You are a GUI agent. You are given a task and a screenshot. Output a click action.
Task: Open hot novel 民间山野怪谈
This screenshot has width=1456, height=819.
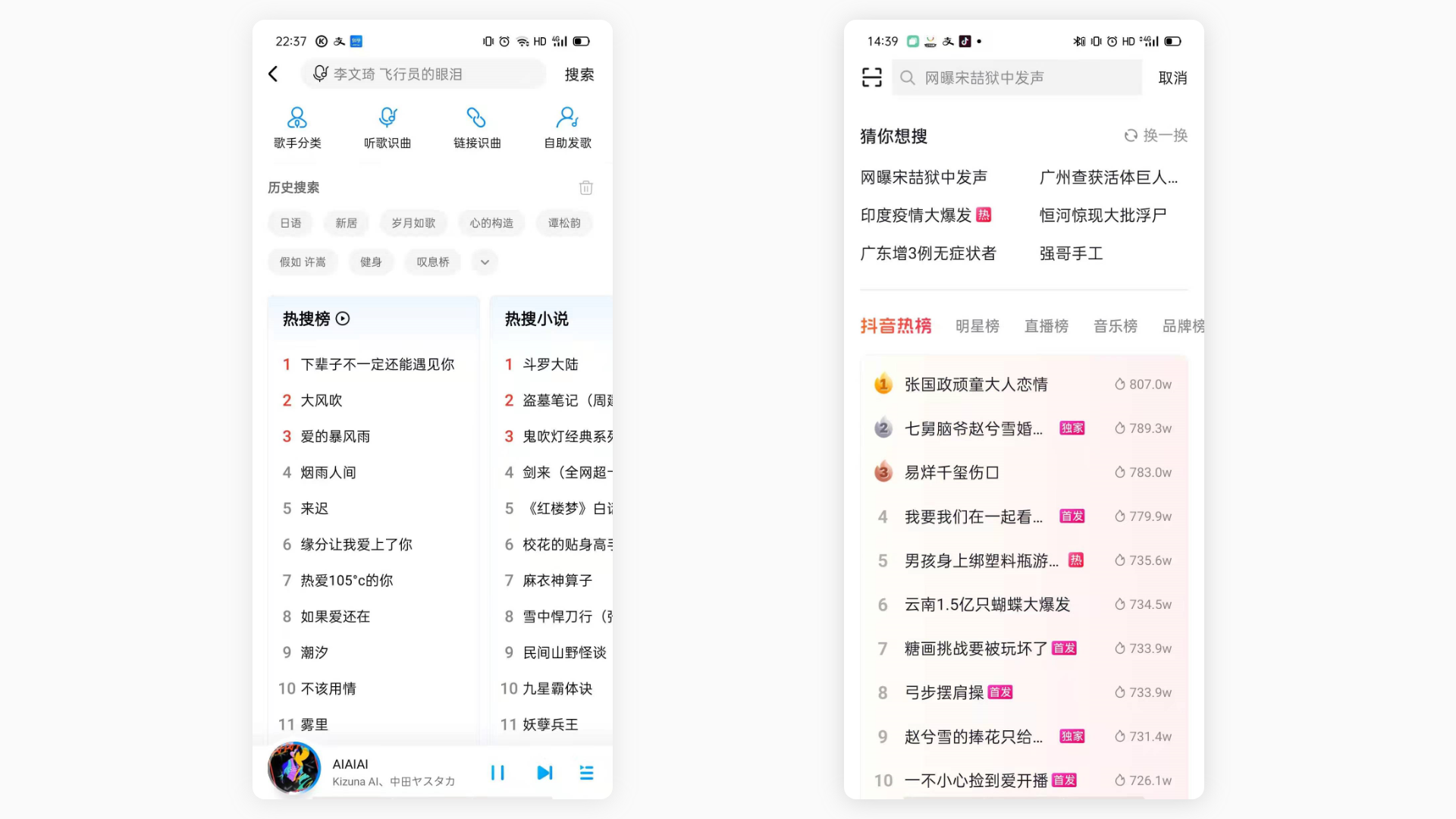coord(565,653)
